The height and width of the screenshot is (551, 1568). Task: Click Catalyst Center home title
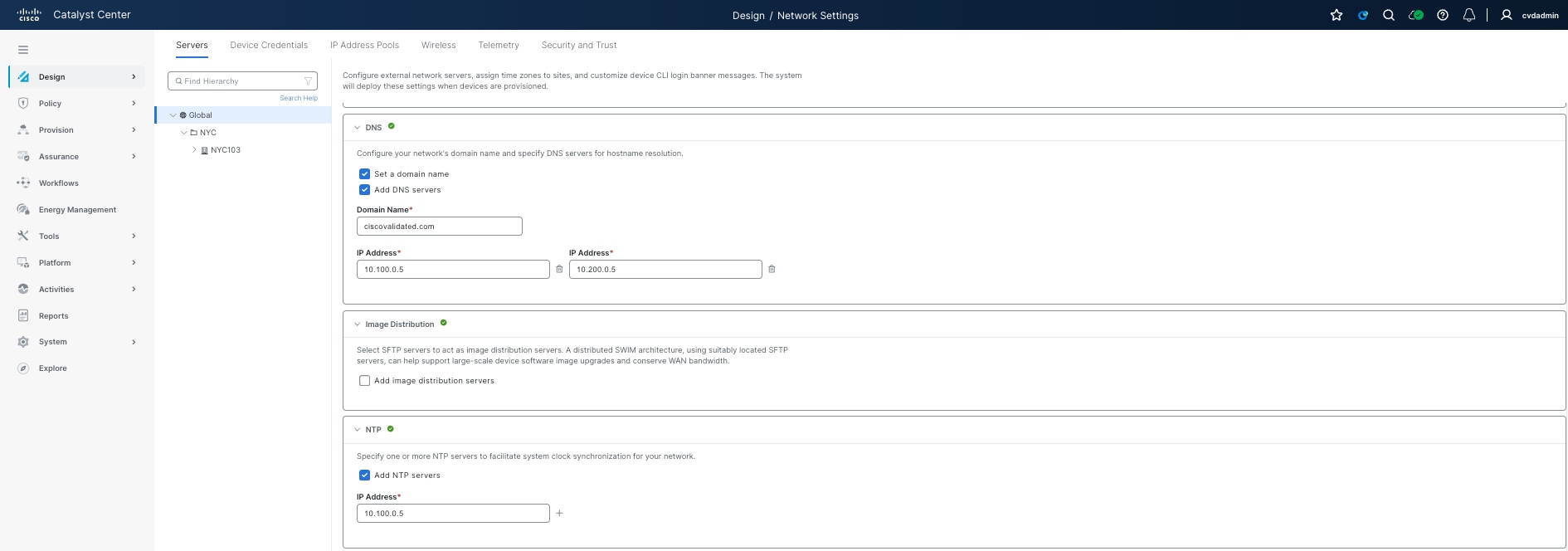(92, 15)
